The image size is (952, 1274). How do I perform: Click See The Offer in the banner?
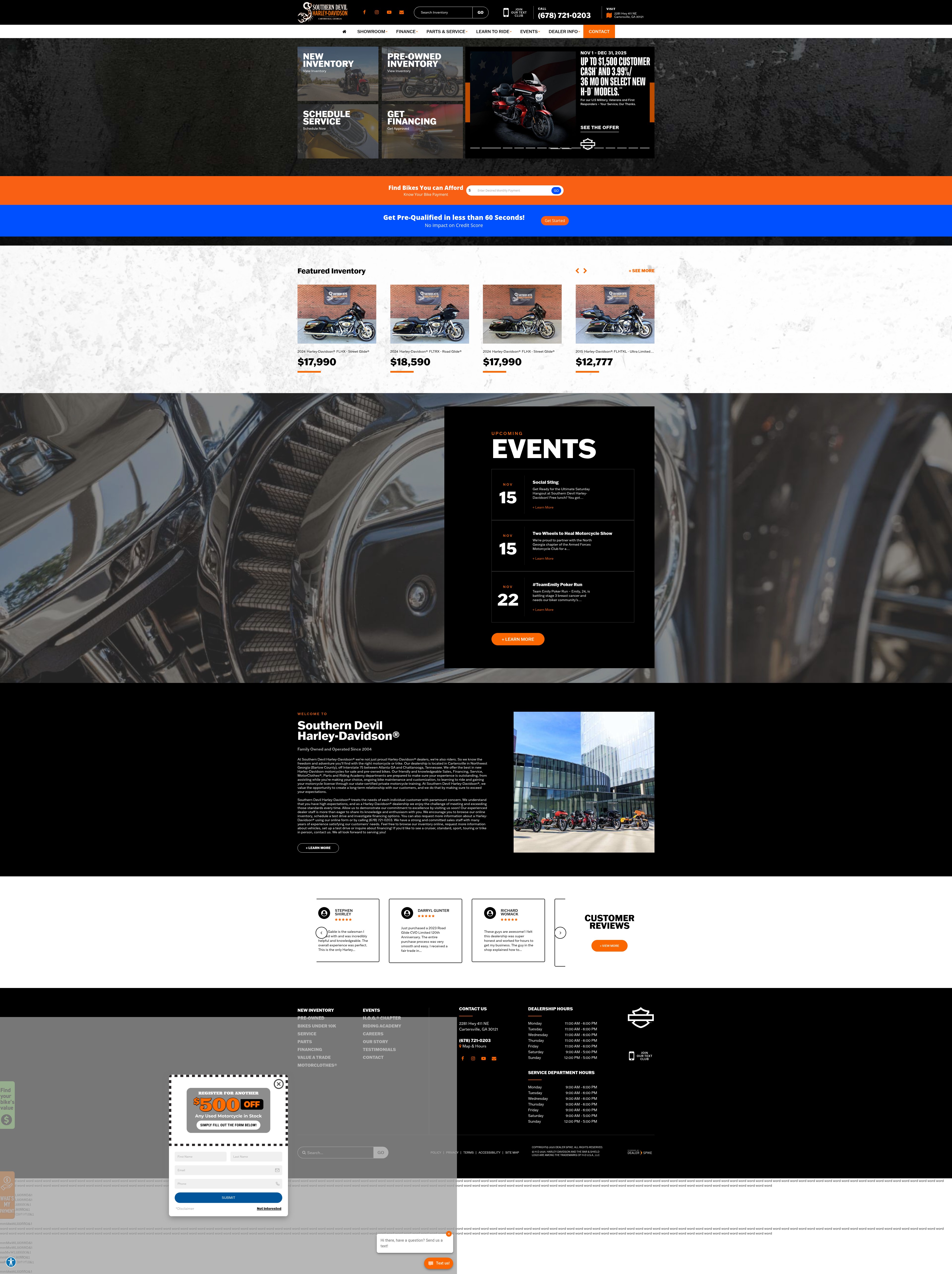click(600, 128)
